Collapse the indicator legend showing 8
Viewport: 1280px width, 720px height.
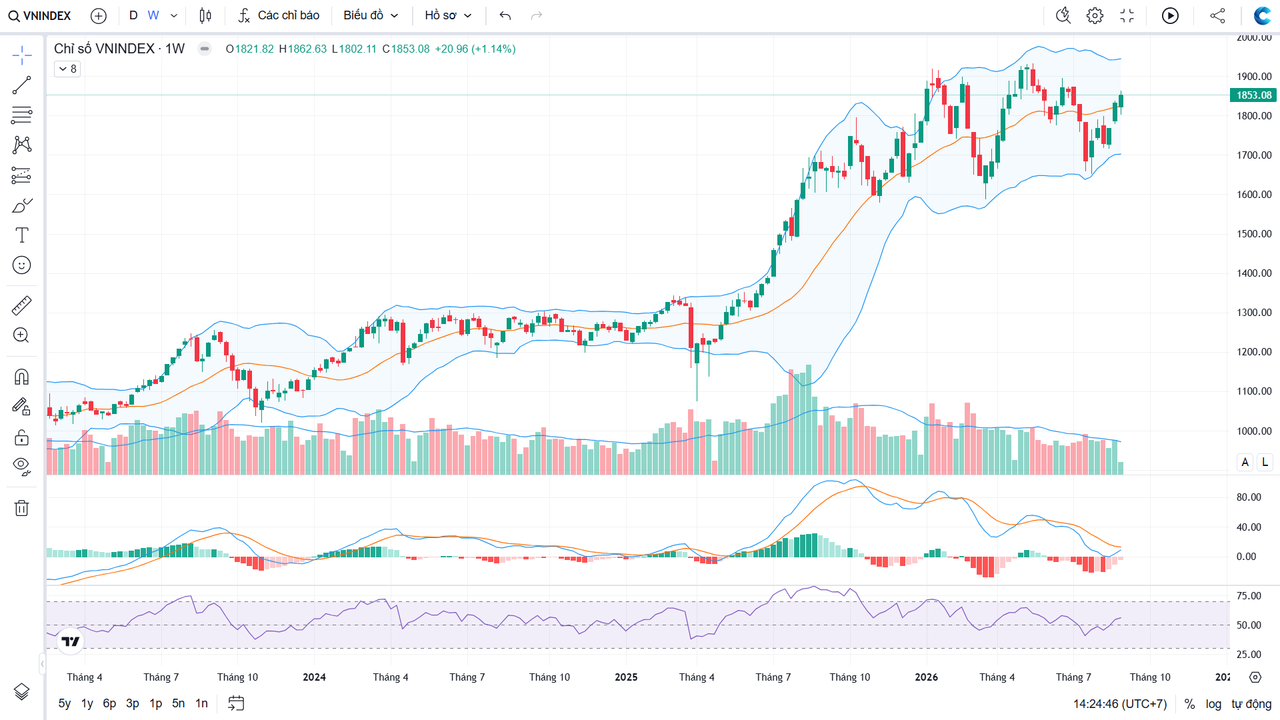pyautogui.click(x=67, y=69)
